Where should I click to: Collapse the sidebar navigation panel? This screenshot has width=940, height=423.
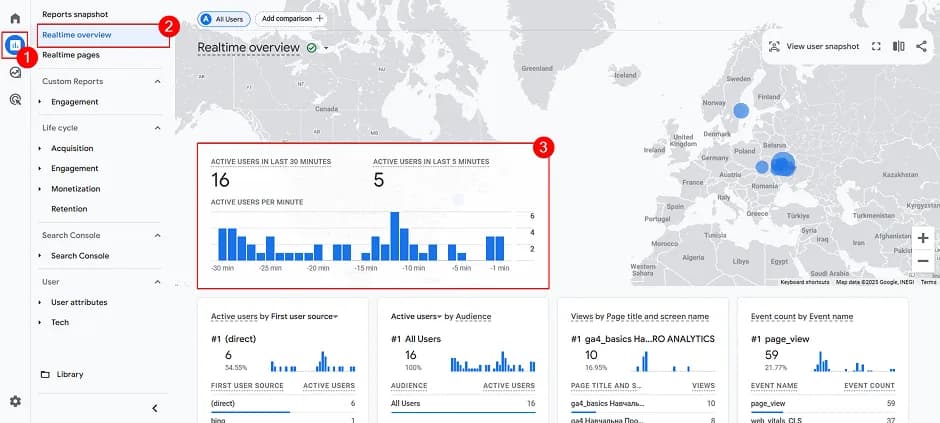click(154, 407)
